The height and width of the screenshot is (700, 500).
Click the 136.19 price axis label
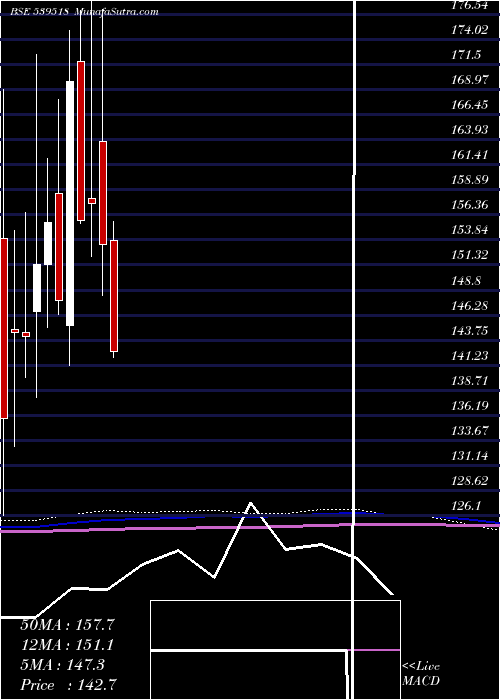(470, 406)
